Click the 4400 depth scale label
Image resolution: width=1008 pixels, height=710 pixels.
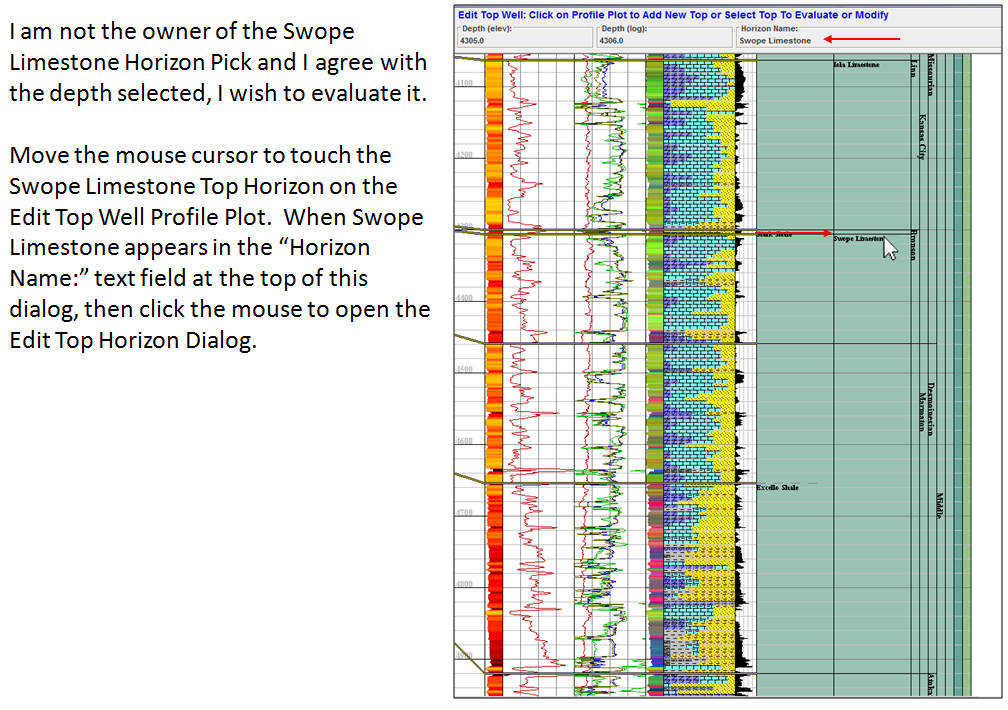tap(464, 298)
